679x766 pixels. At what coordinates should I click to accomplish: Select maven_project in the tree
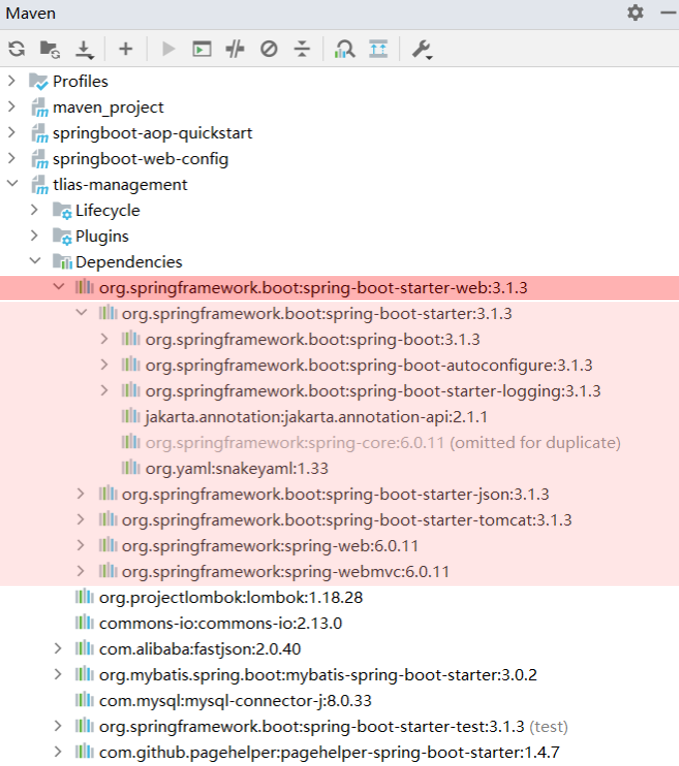coord(108,107)
